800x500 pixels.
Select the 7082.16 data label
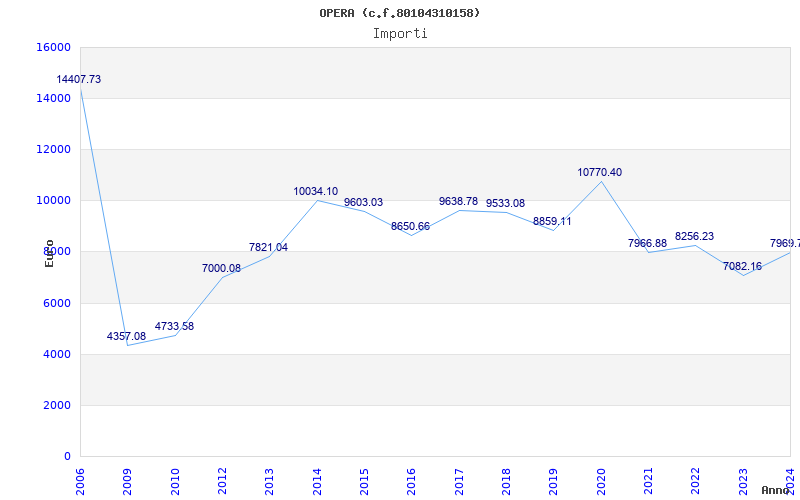(742, 266)
